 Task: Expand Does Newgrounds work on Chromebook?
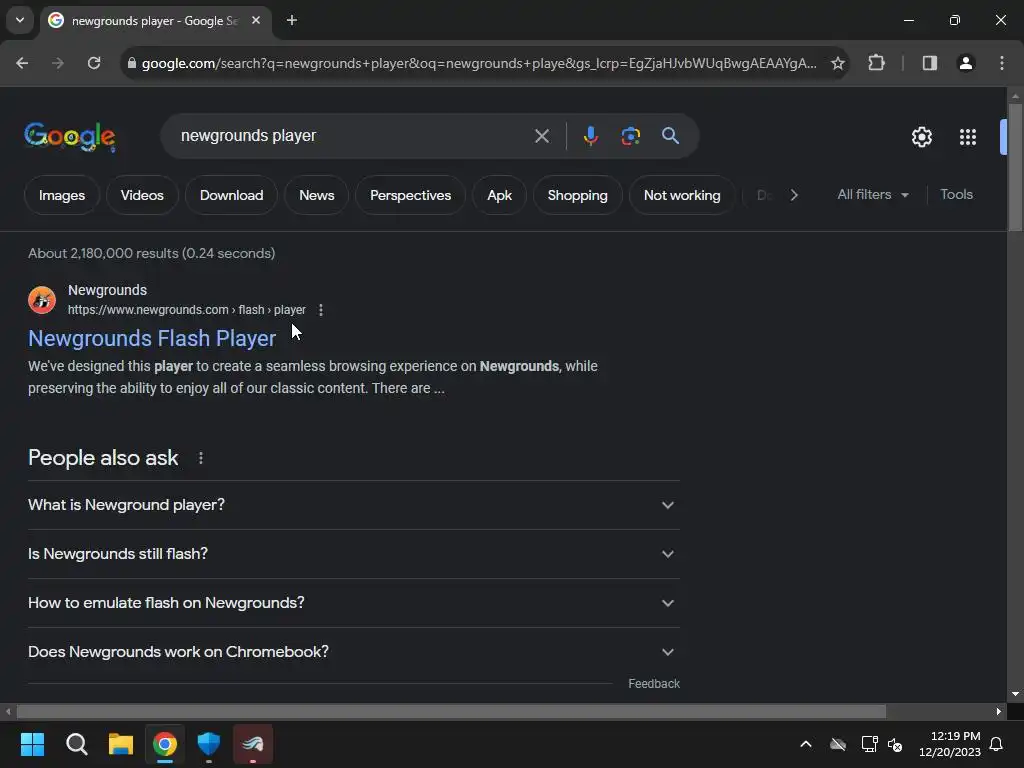353,652
